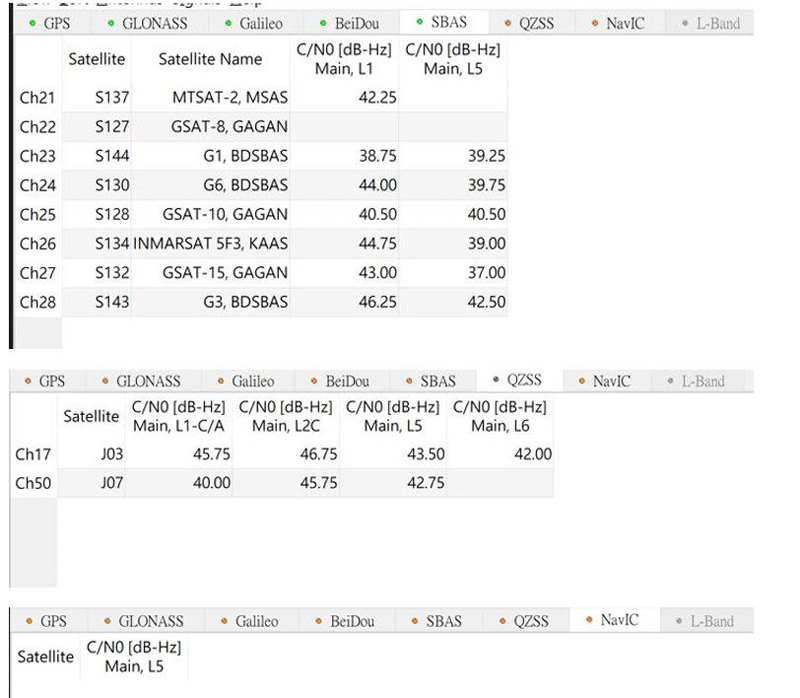Select the Ch28 row header
Viewport: 800px width, 698px height.
click(38, 303)
